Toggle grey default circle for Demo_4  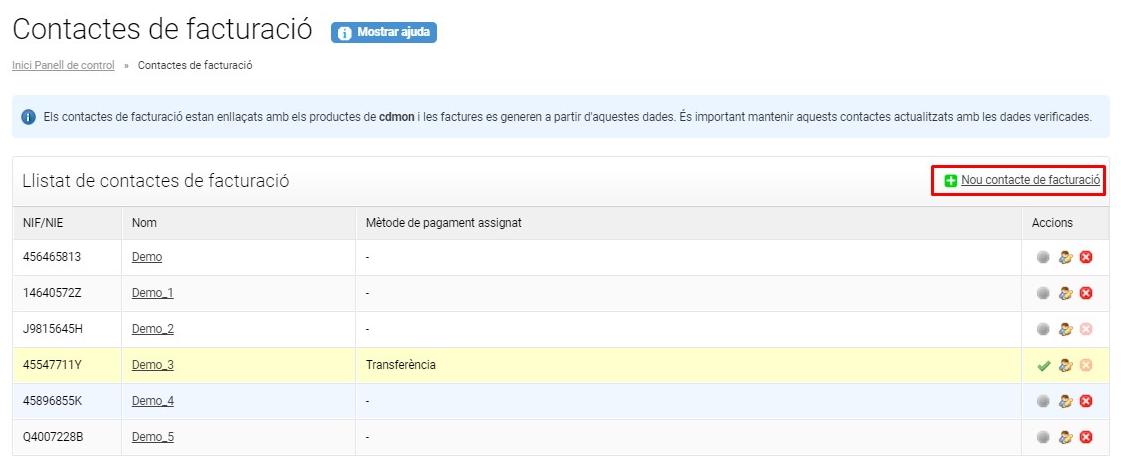1043,400
